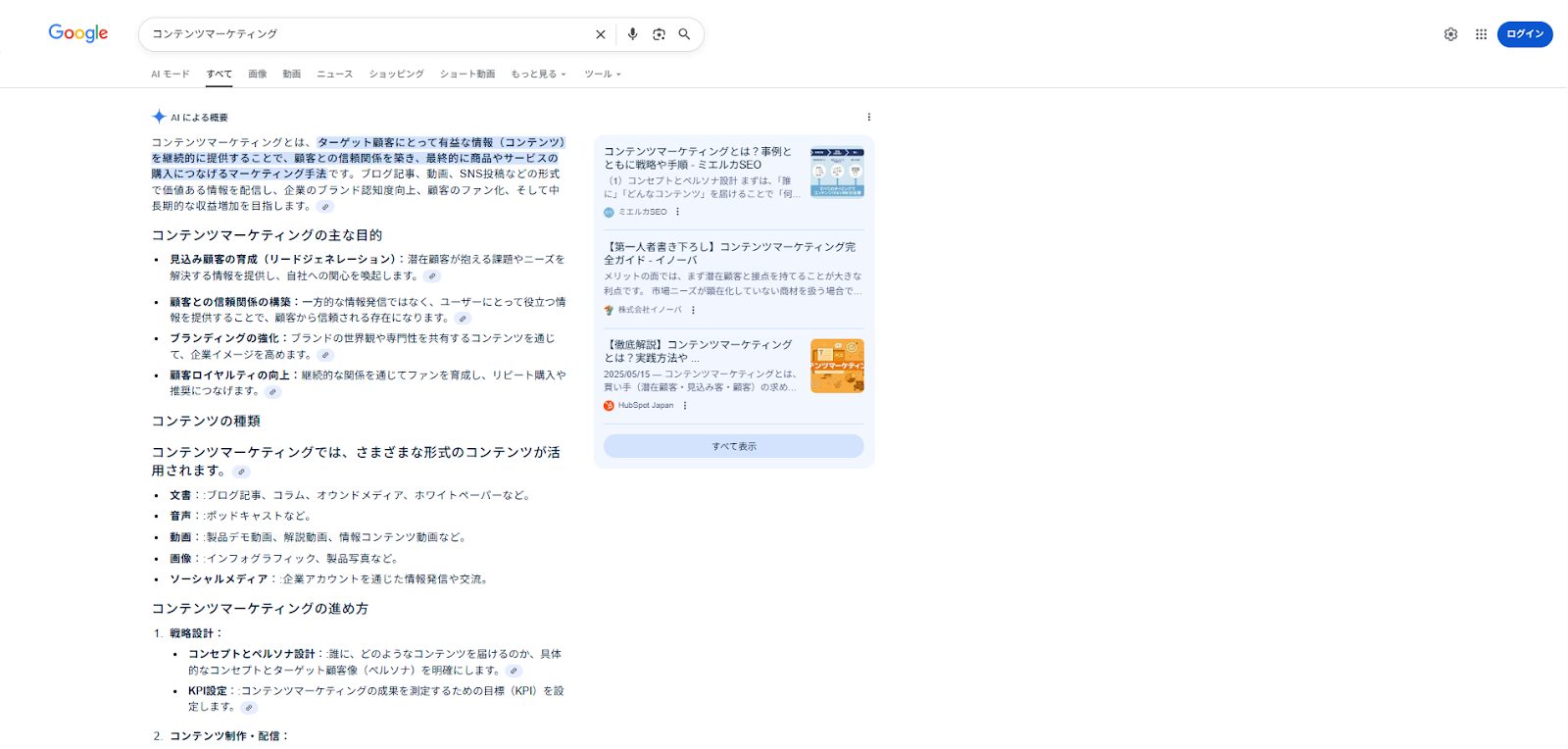Open Google Lens image search icon
The width and height of the screenshot is (1568, 749).
coord(659,34)
